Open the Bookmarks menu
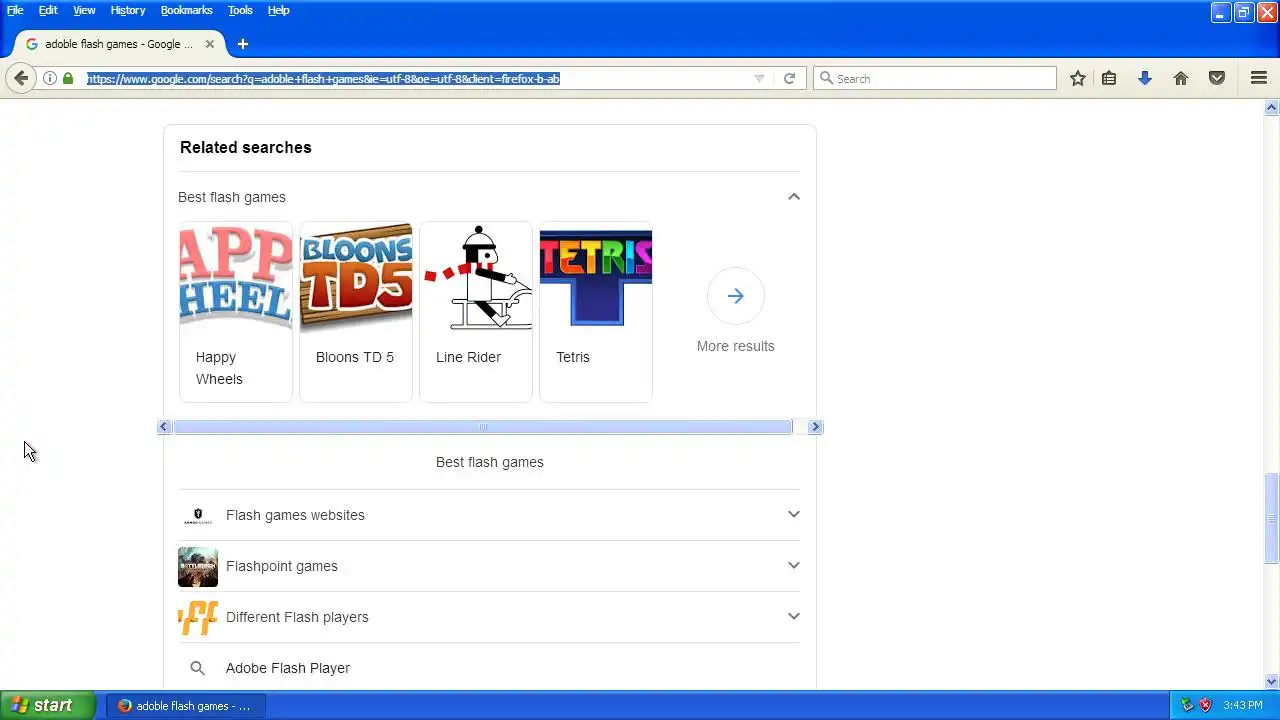The image size is (1280, 720). 186,10
